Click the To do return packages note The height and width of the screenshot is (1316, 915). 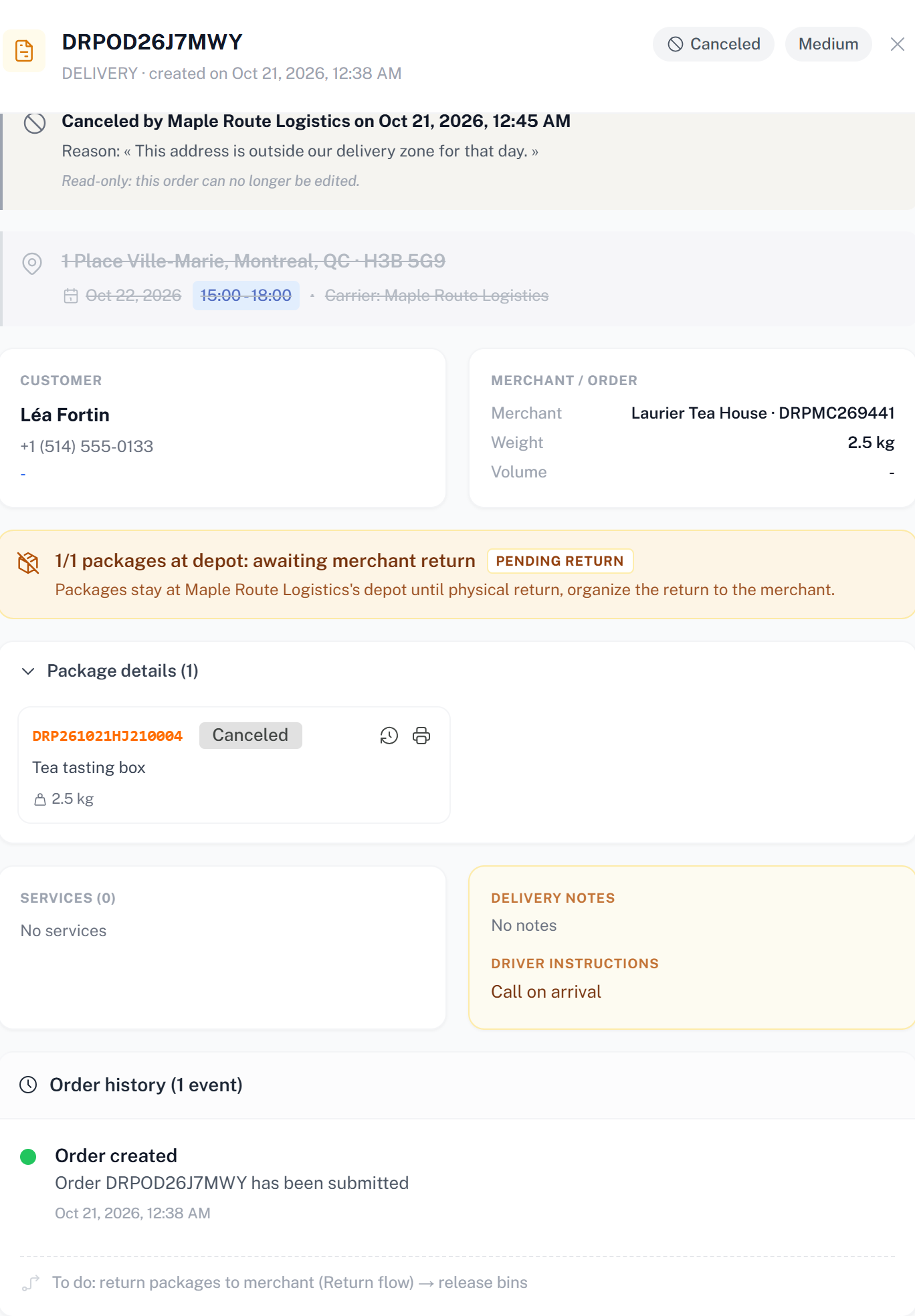pos(290,1283)
